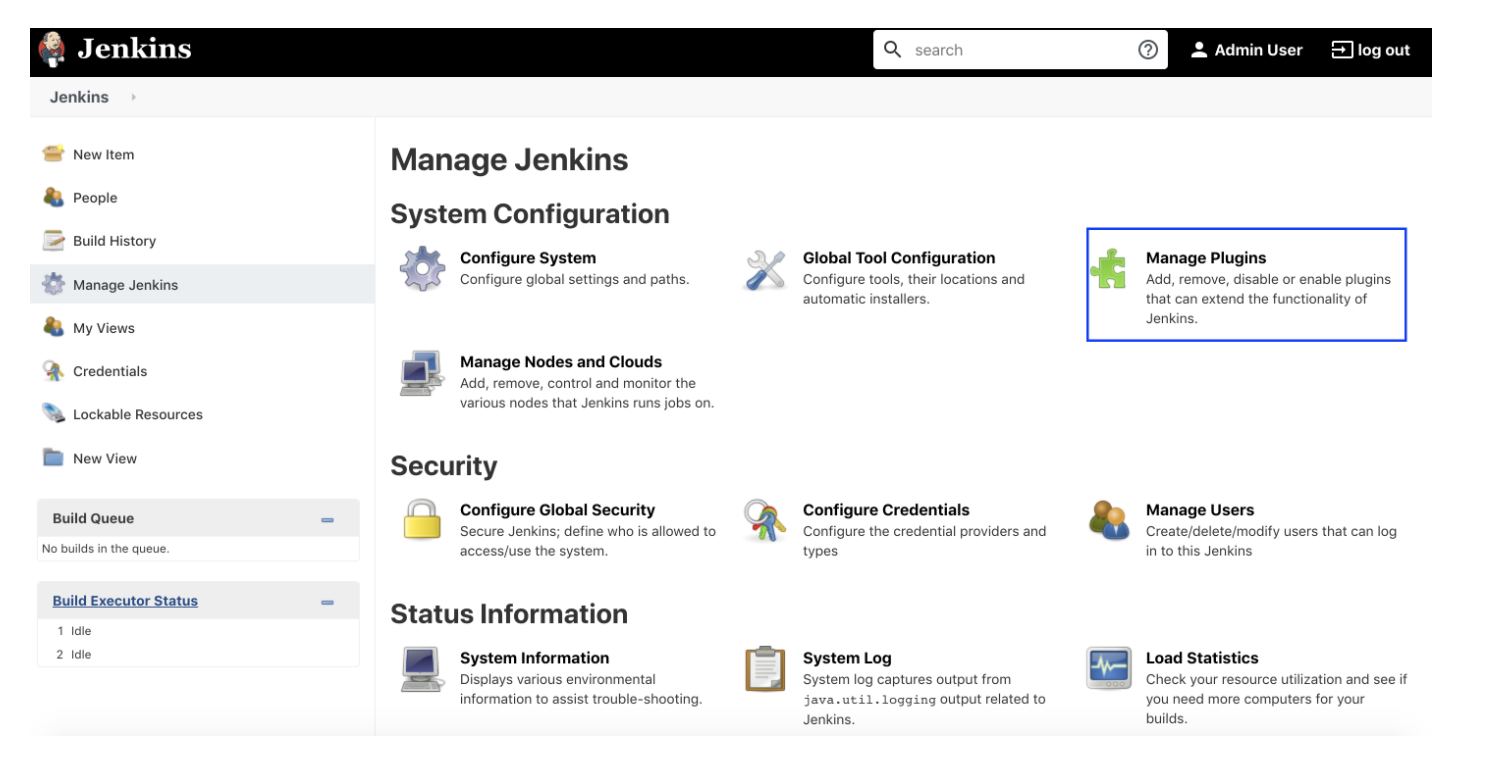Click the Manage Nodes and Clouds computers icon
The image size is (1494, 778).
point(421,373)
